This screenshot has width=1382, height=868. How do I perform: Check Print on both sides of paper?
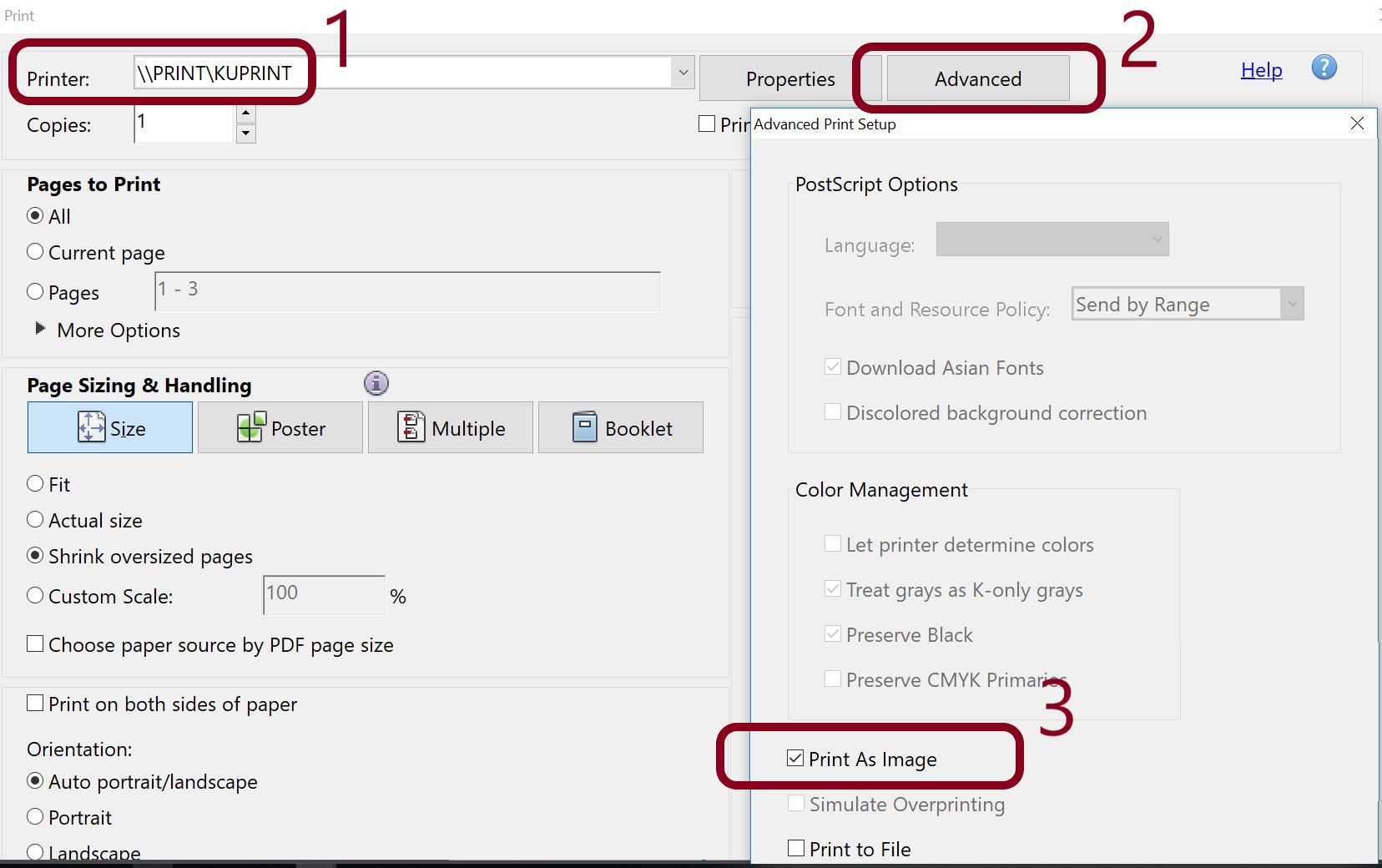pos(34,703)
